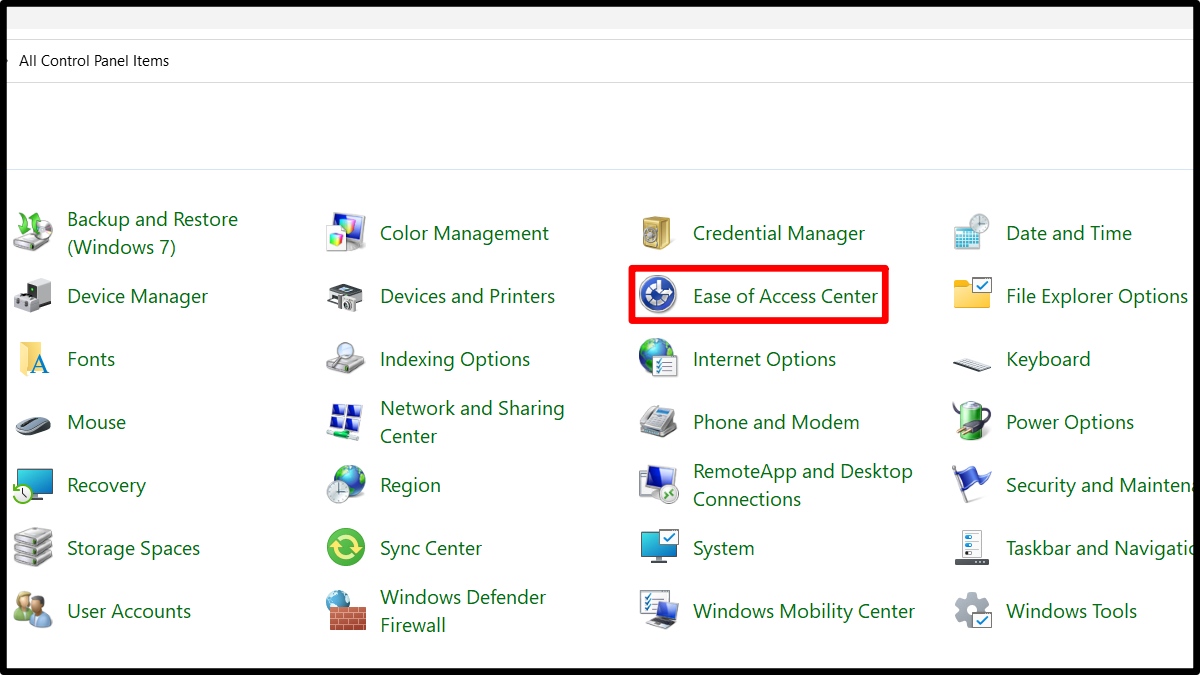
Task: Go to the Date and Time link
Action: pyautogui.click(x=1069, y=233)
